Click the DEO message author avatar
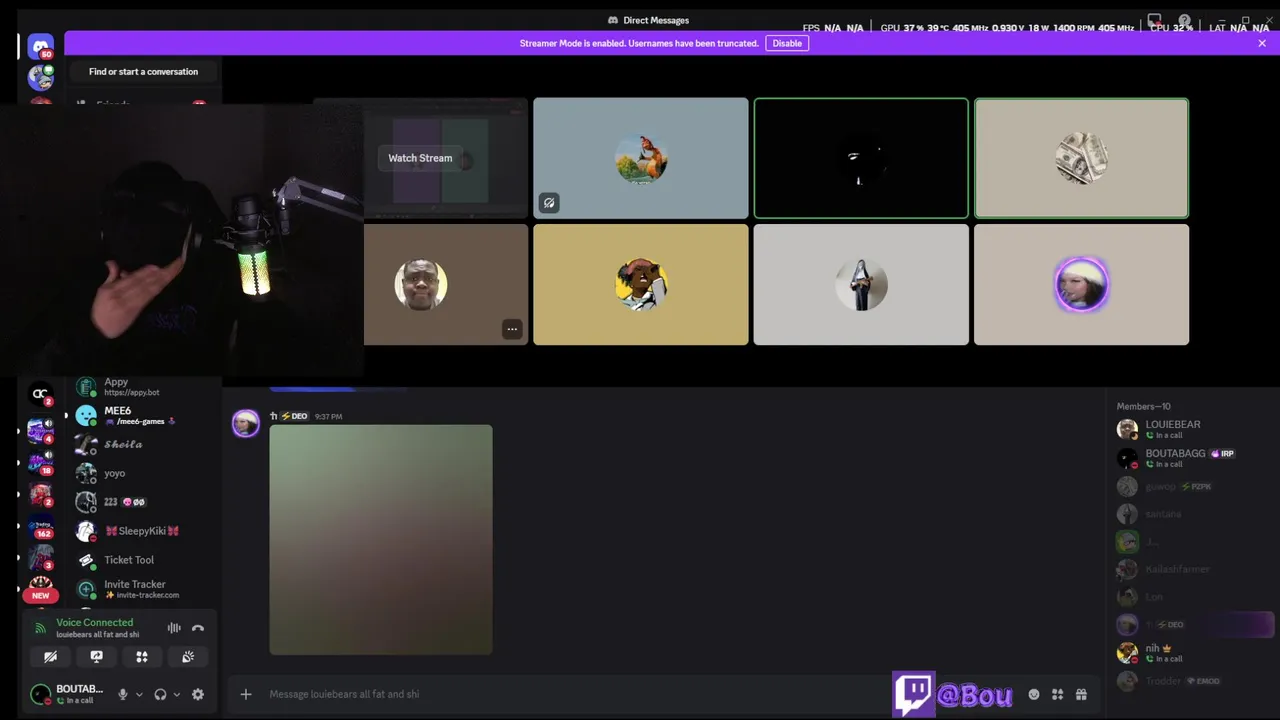1280x720 pixels. [246, 423]
